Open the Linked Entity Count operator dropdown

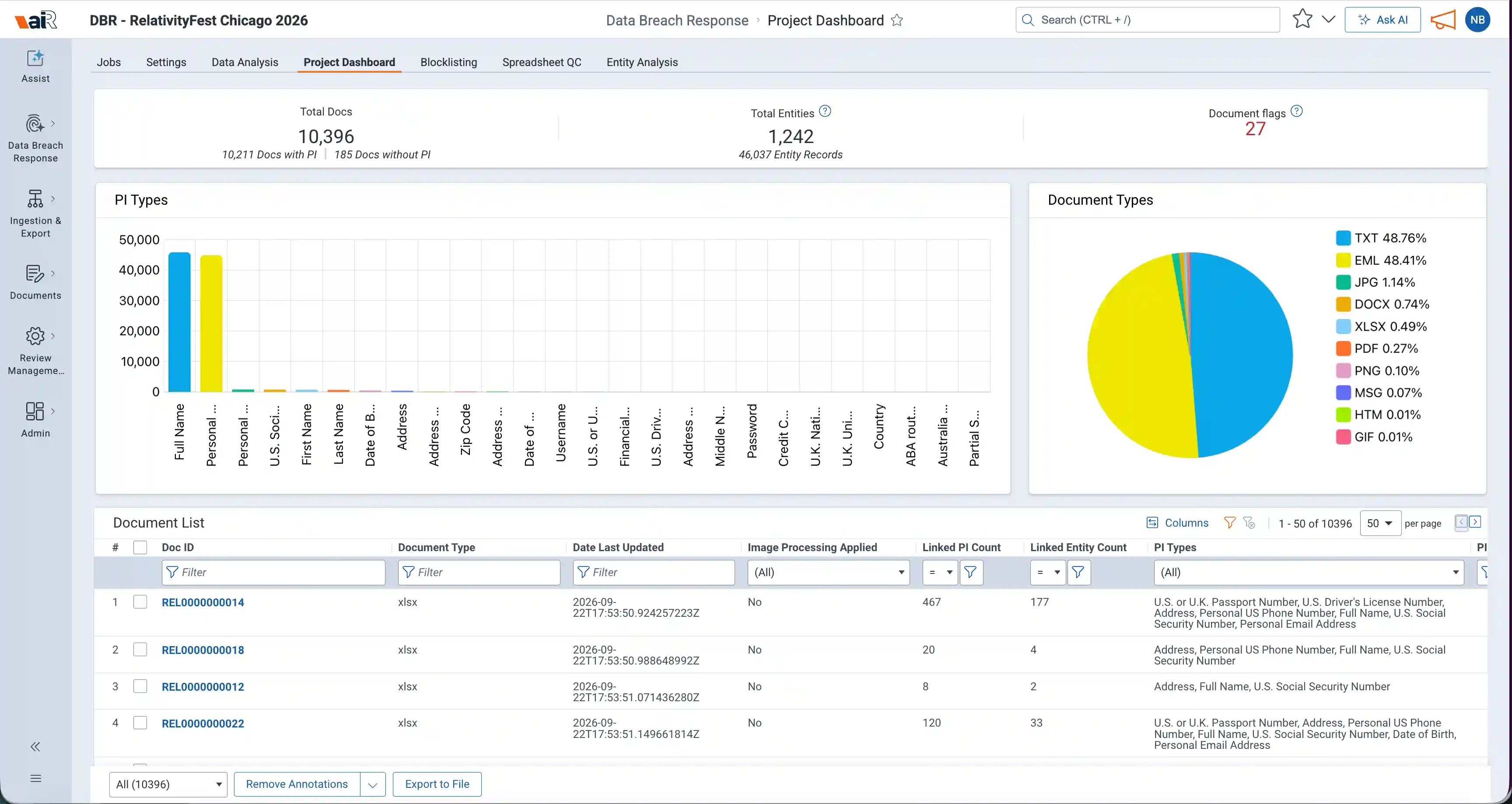tap(1048, 572)
